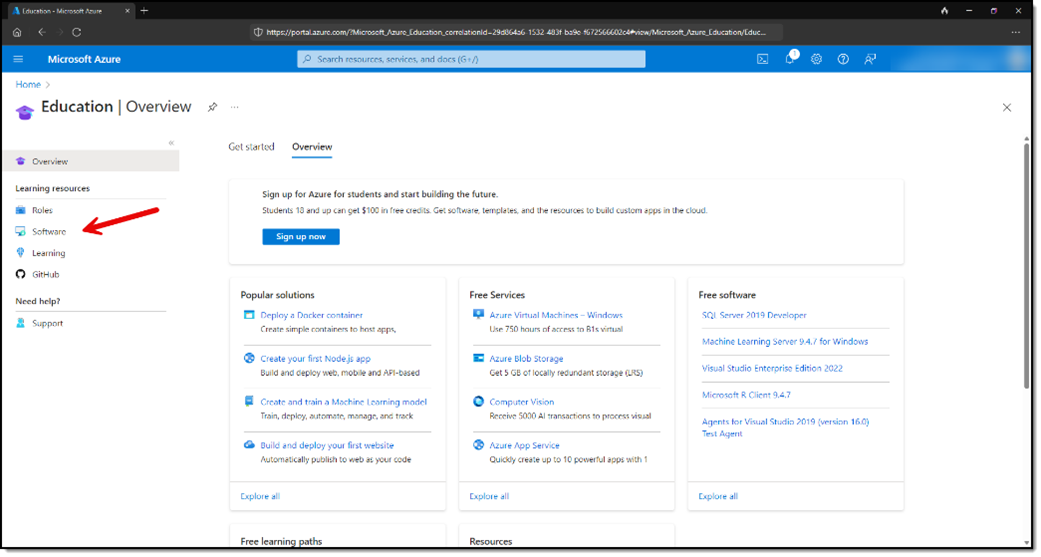Open Visual Studio Enterprise Edition 2022 link

click(x=772, y=368)
